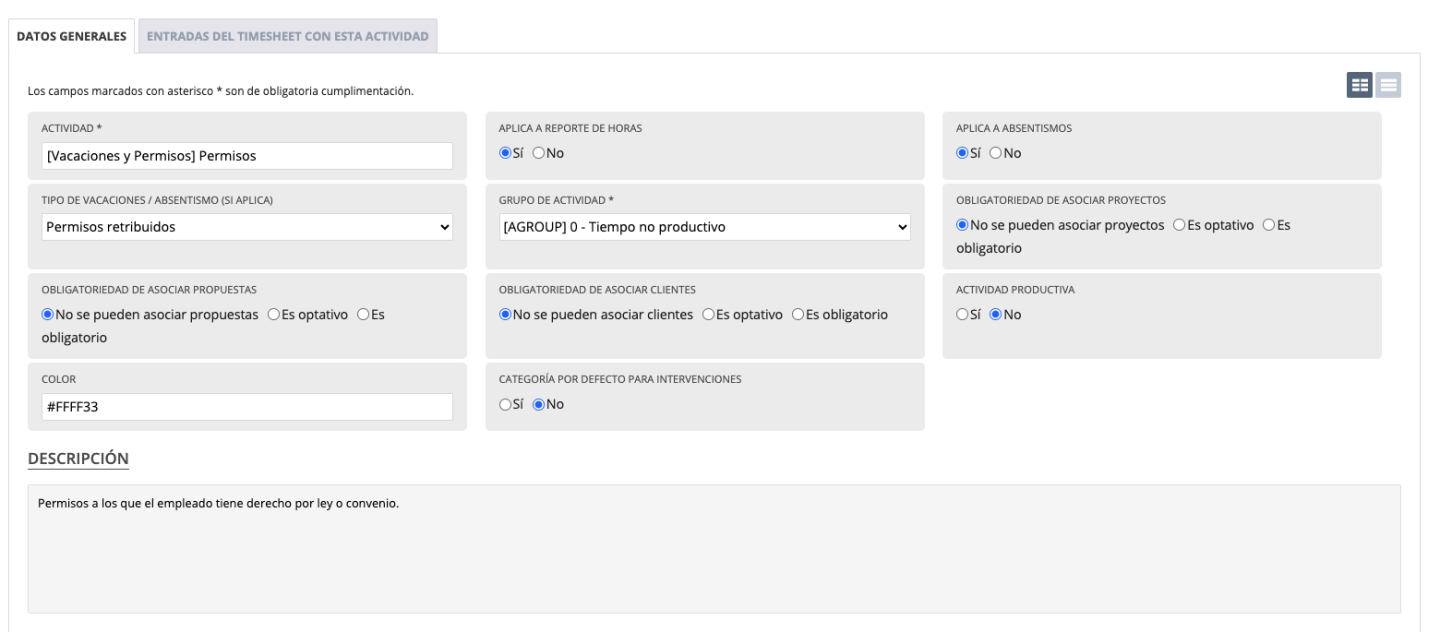1440x632 pixels.
Task: Select No for Aplica a Absentismos
Action: [x=996, y=153]
